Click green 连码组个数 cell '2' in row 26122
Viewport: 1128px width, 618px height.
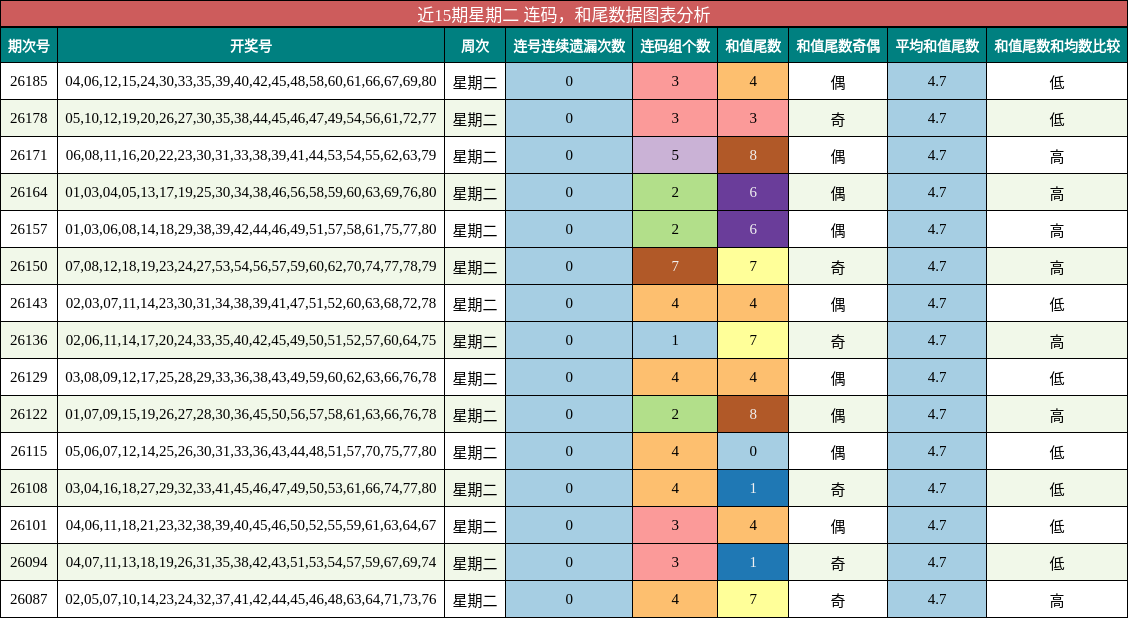coord(675,414)
